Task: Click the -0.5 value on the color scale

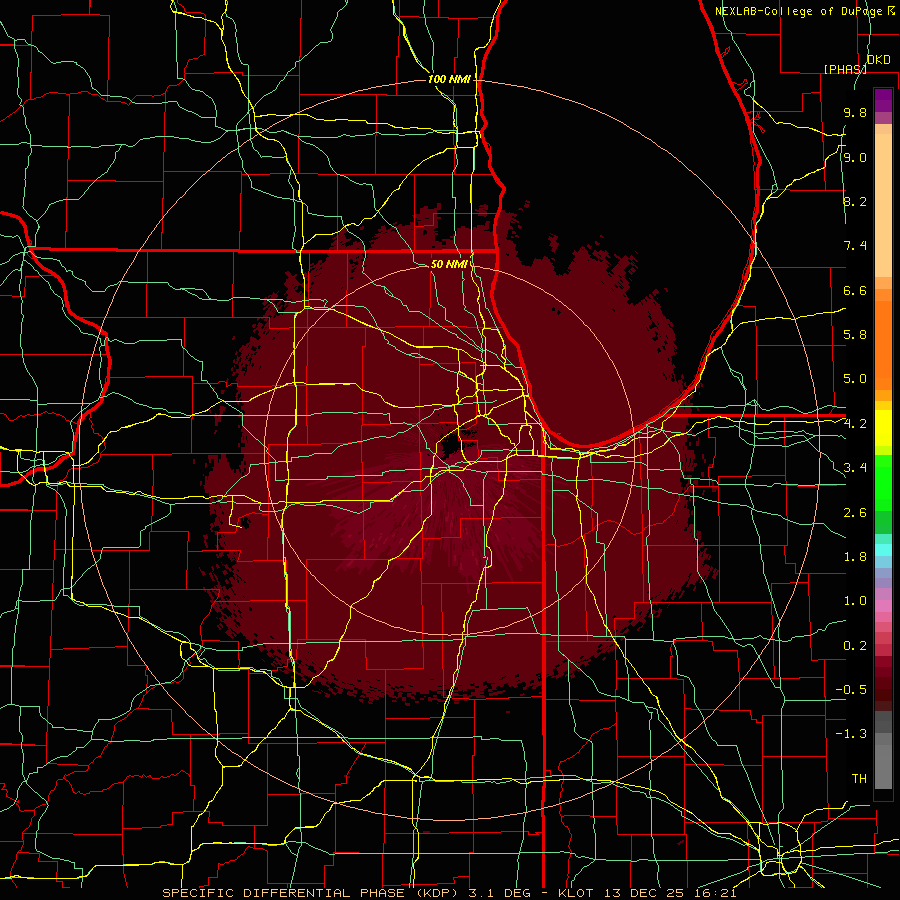Action: click(851, 690)
